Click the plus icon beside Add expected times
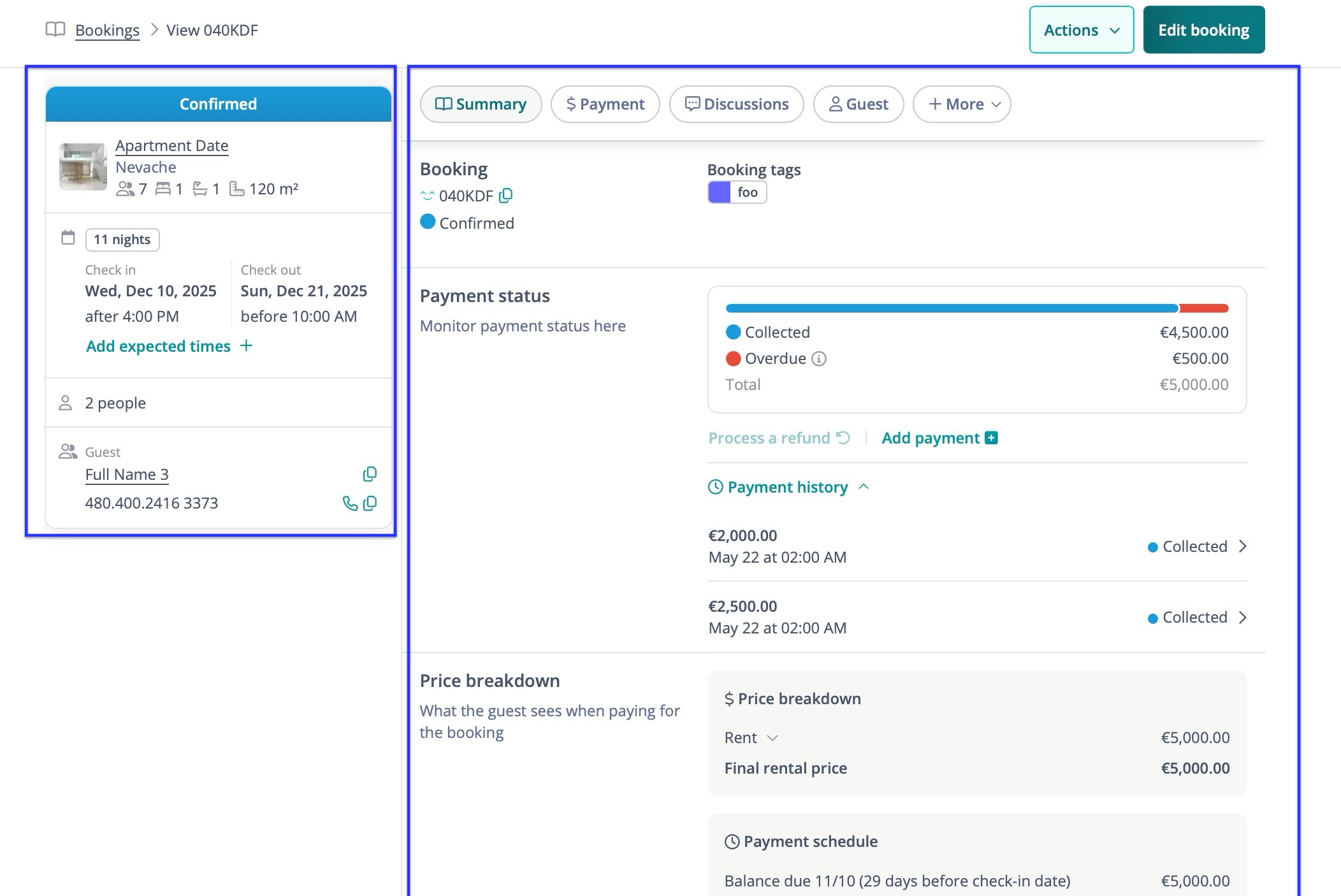The height and width of the screenshot is (896, 1341). click(247, 345)
